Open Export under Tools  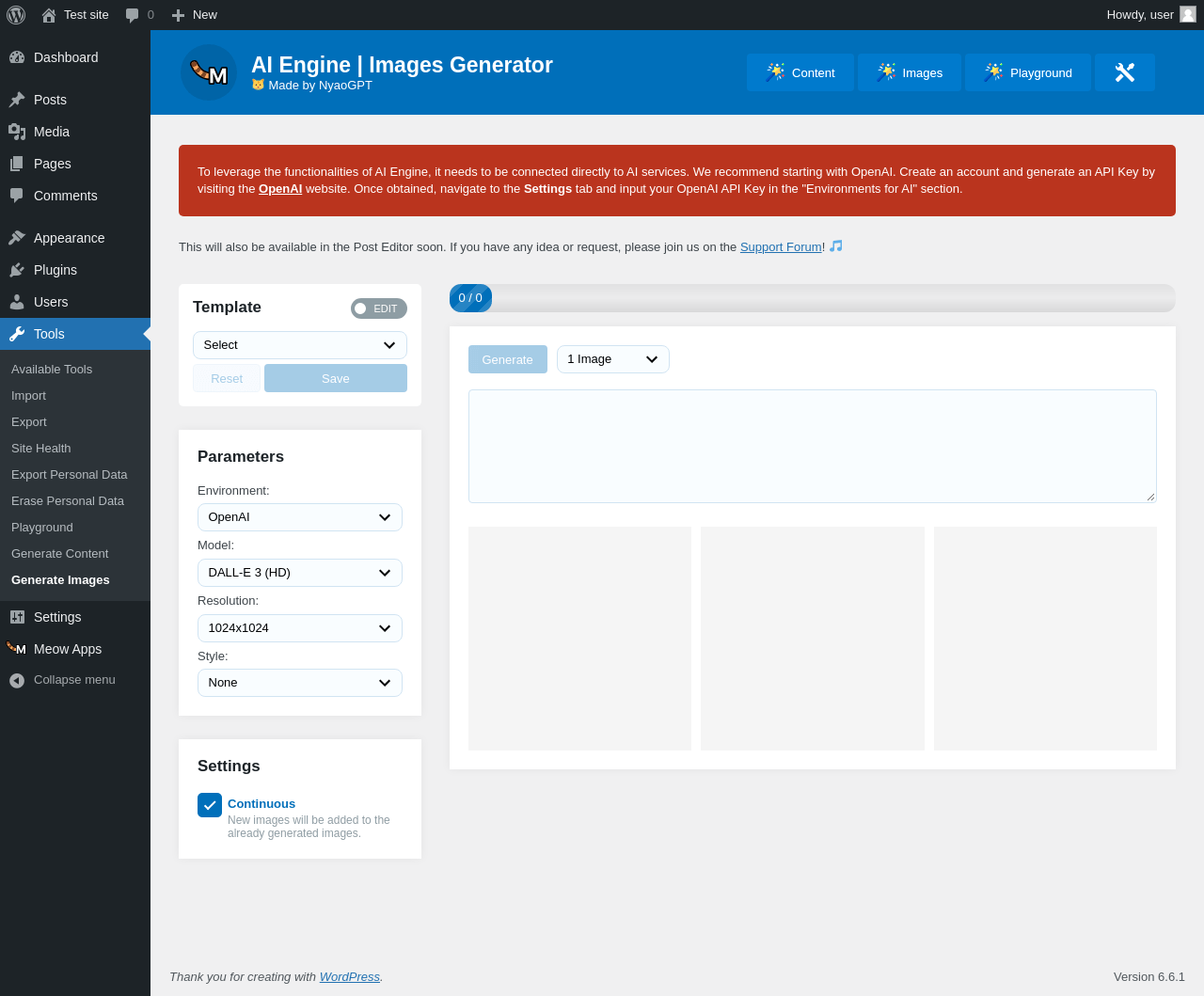(29, 422)
